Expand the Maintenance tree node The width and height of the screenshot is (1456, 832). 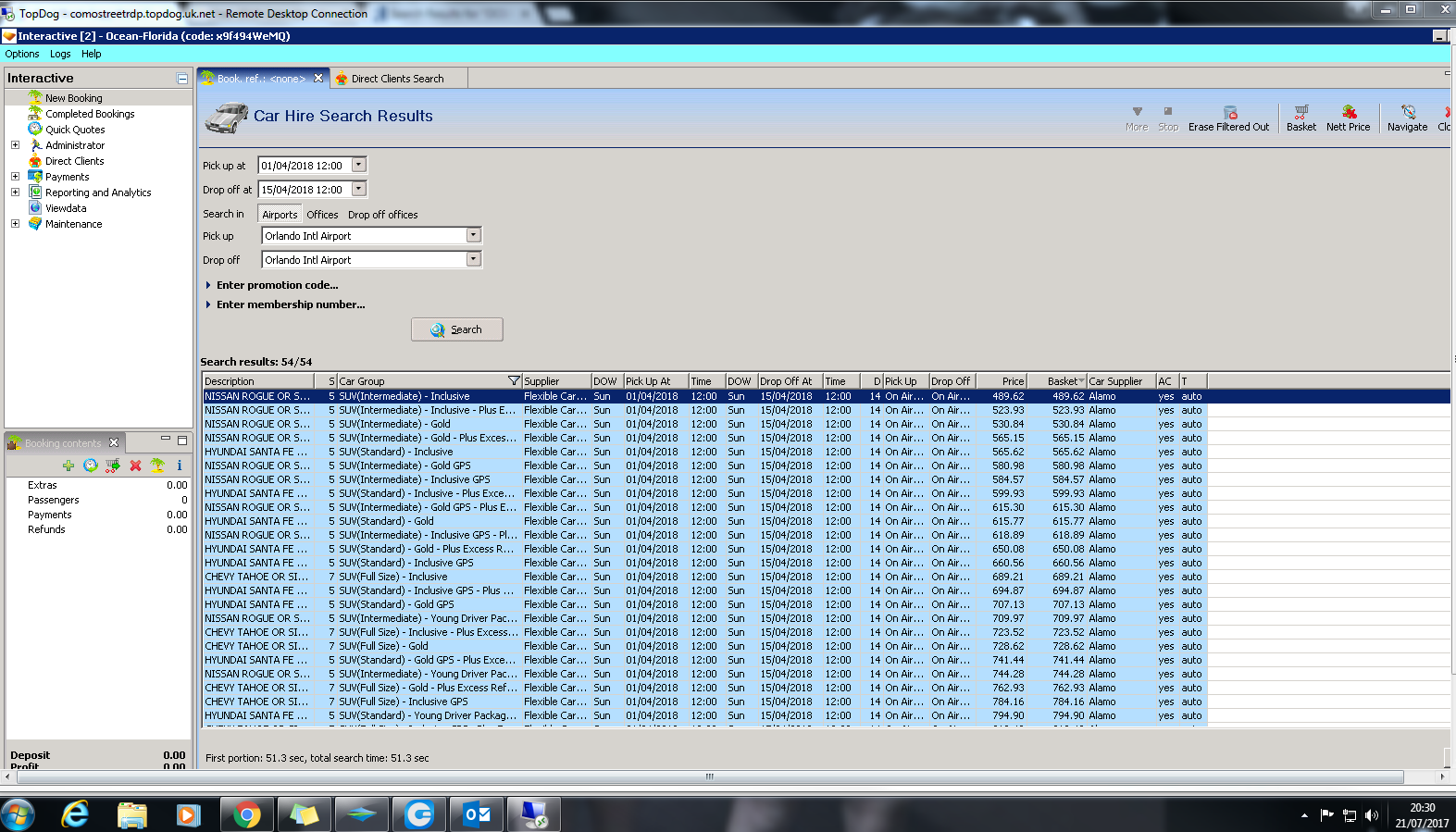click(15, 224)
